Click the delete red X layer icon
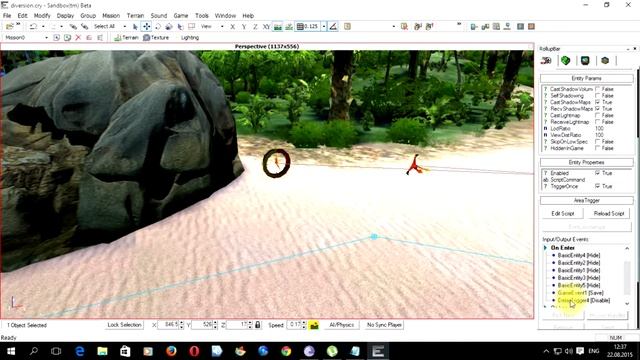Screen dimensions: 640x360 tap(78, 38)
